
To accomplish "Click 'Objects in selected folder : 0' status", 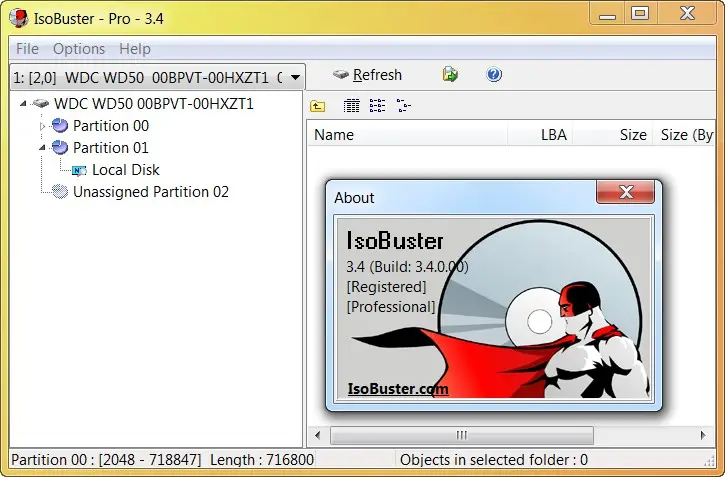I will pyautogui.click(x=494, y=459).
